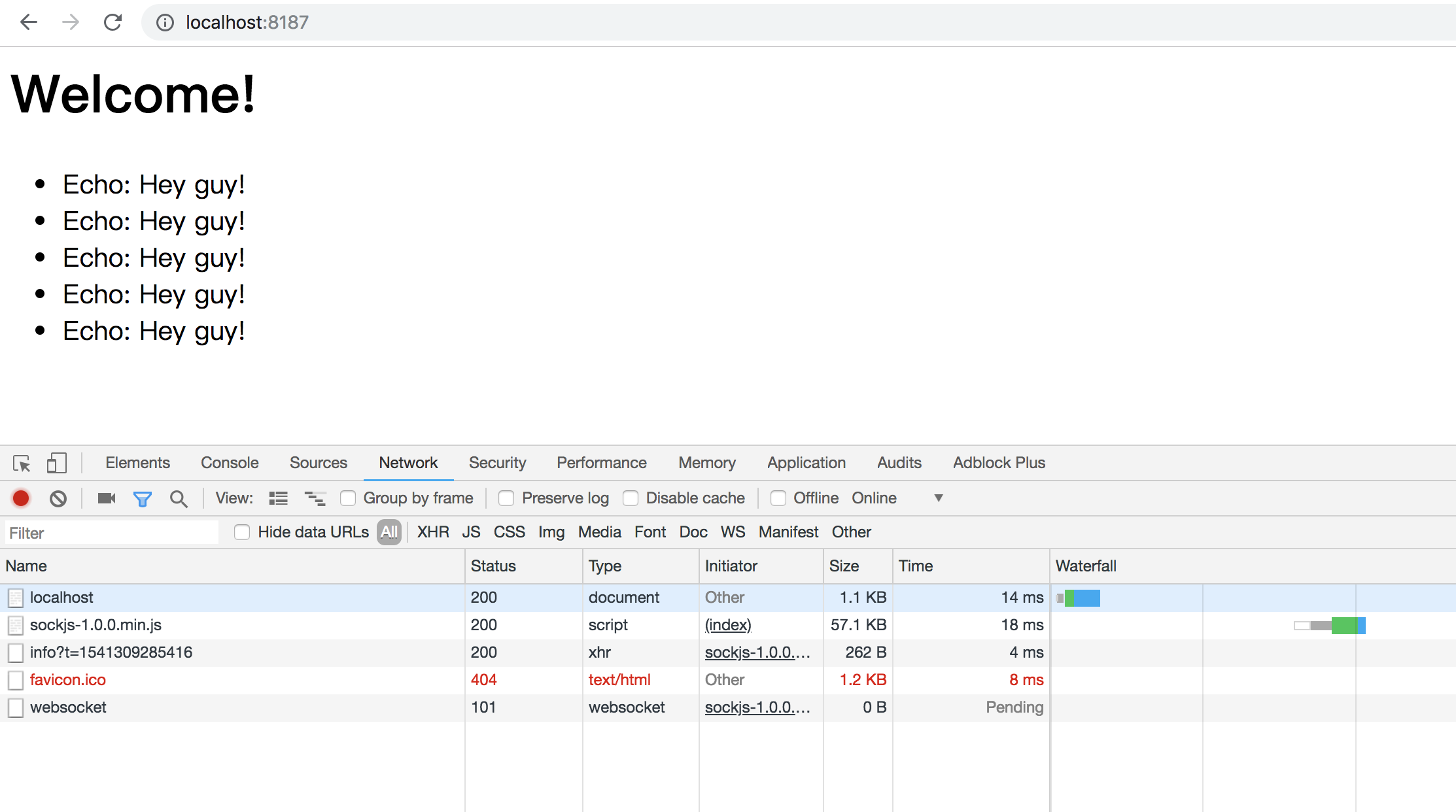
Task: Select the websocket request row
Action: coord(68,707)
